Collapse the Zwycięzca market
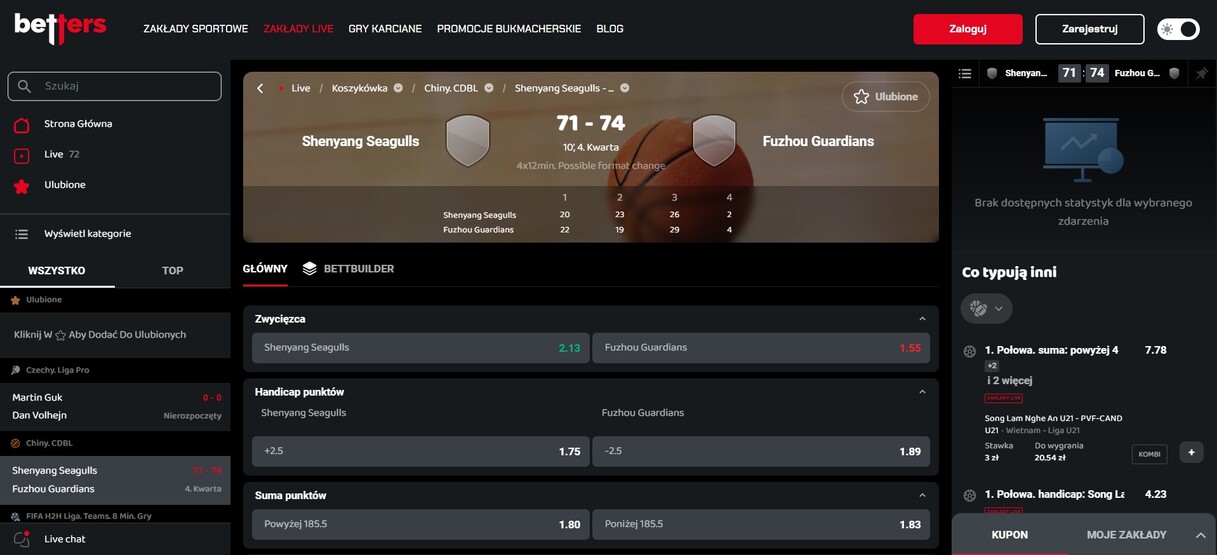Image resolution: width=1217 pixels, height=555 pixels. (922, 319)
